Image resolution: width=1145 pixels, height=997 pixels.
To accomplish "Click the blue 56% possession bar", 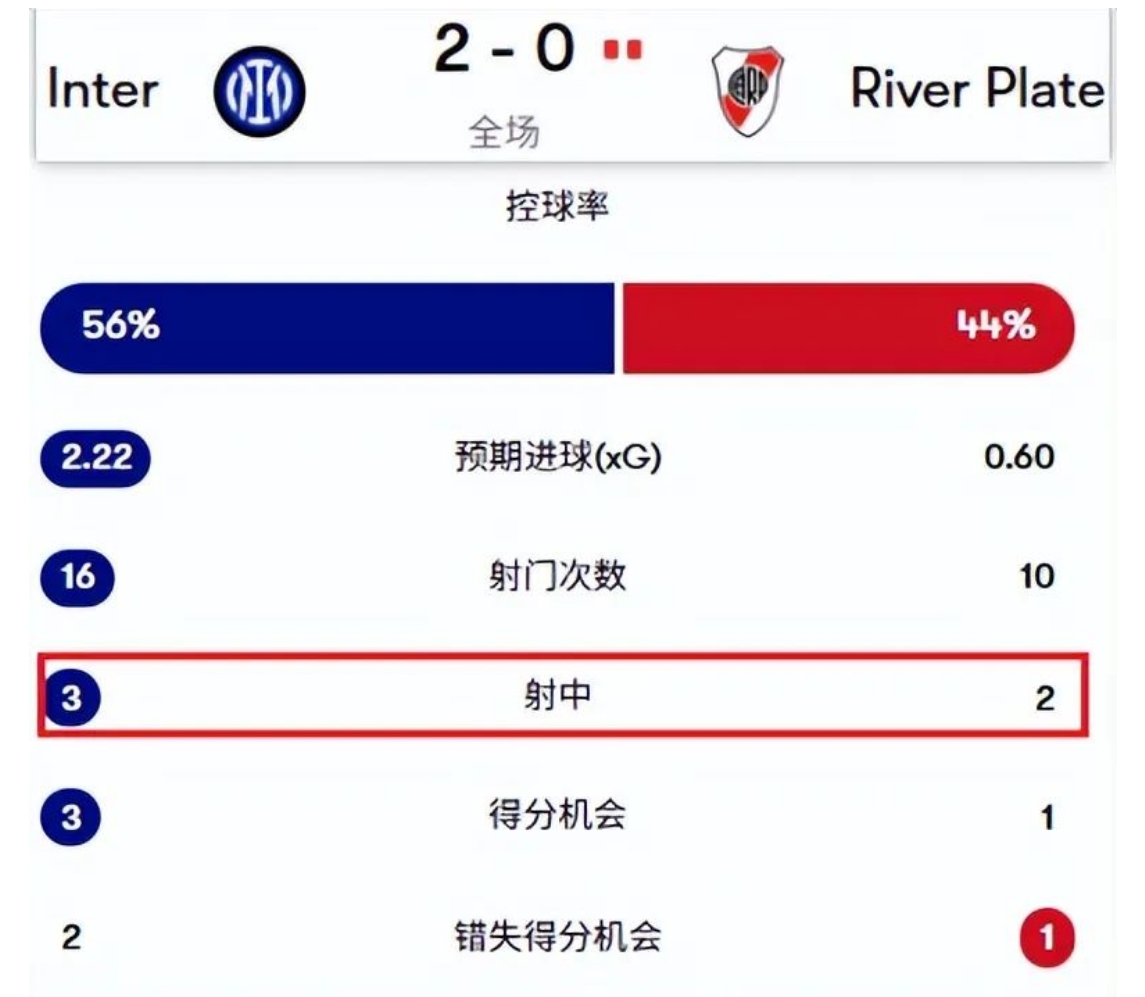I will (x=327, y=328).
